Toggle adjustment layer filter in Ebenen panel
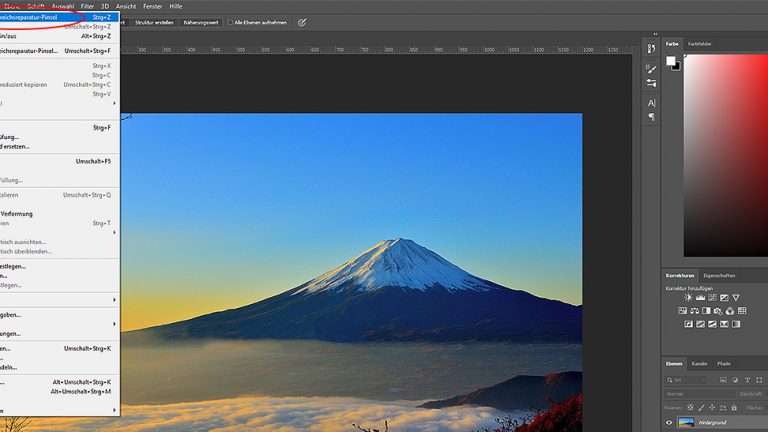768x432 pixels. click(735, 380)
